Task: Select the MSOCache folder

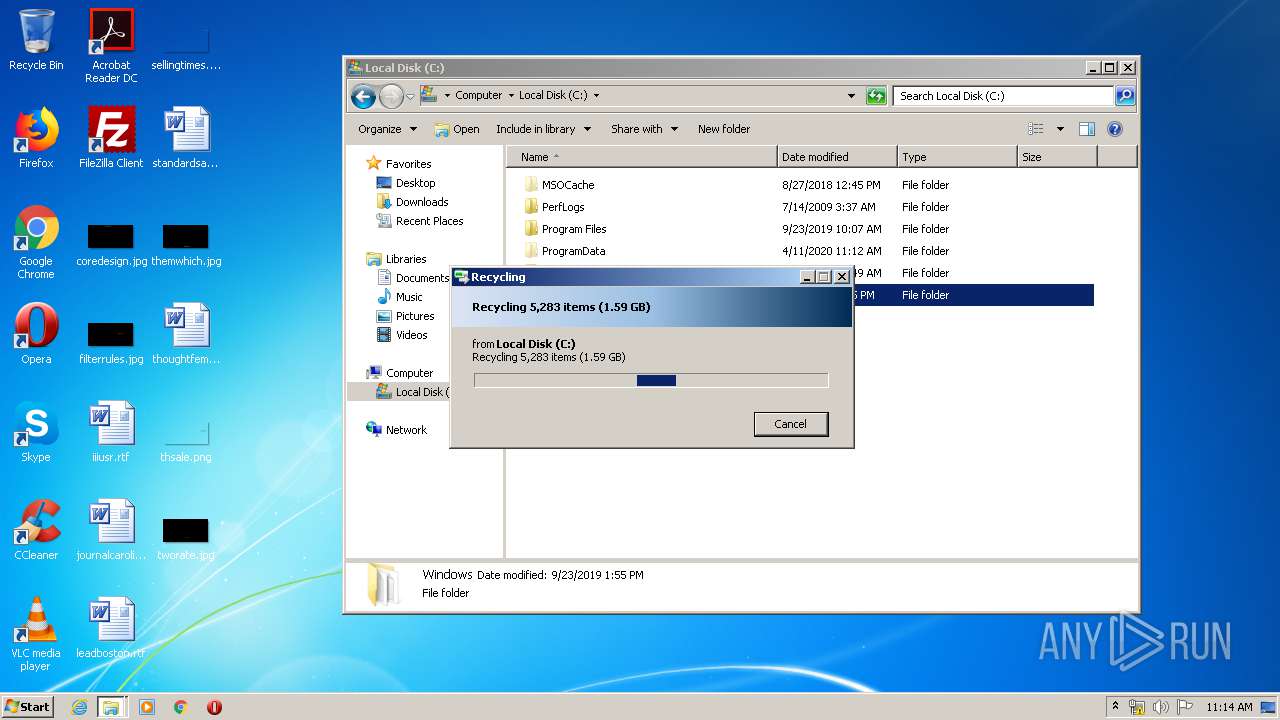Action: pos(567,185)
